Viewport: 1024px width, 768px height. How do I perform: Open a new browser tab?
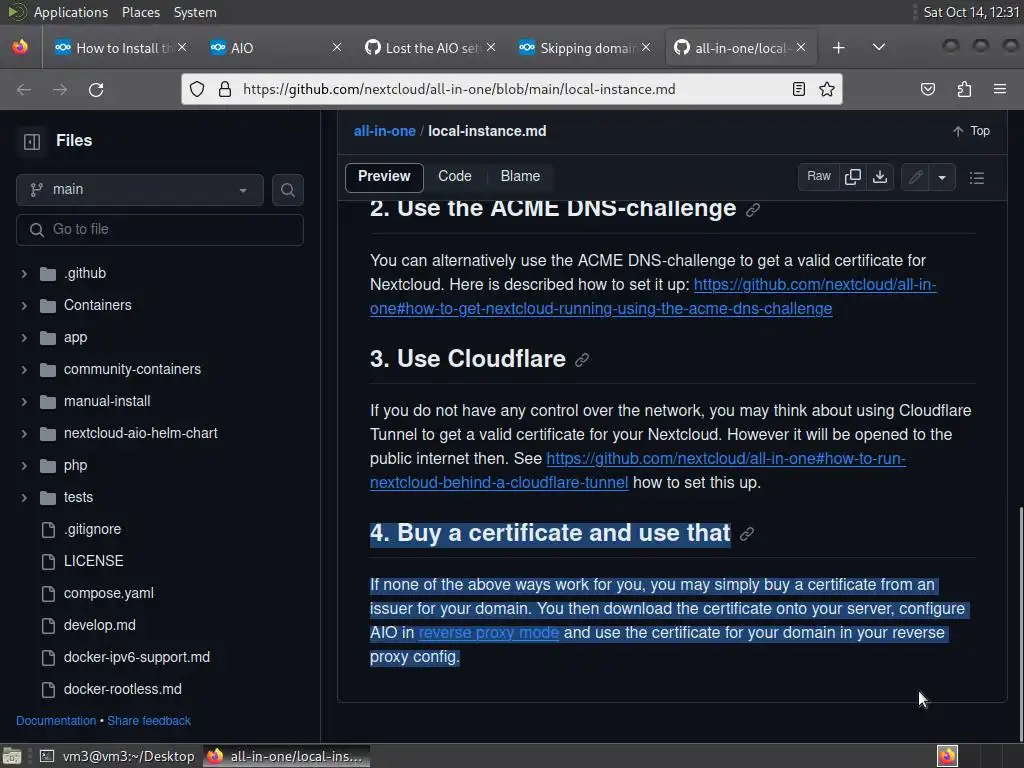(839, 48)
